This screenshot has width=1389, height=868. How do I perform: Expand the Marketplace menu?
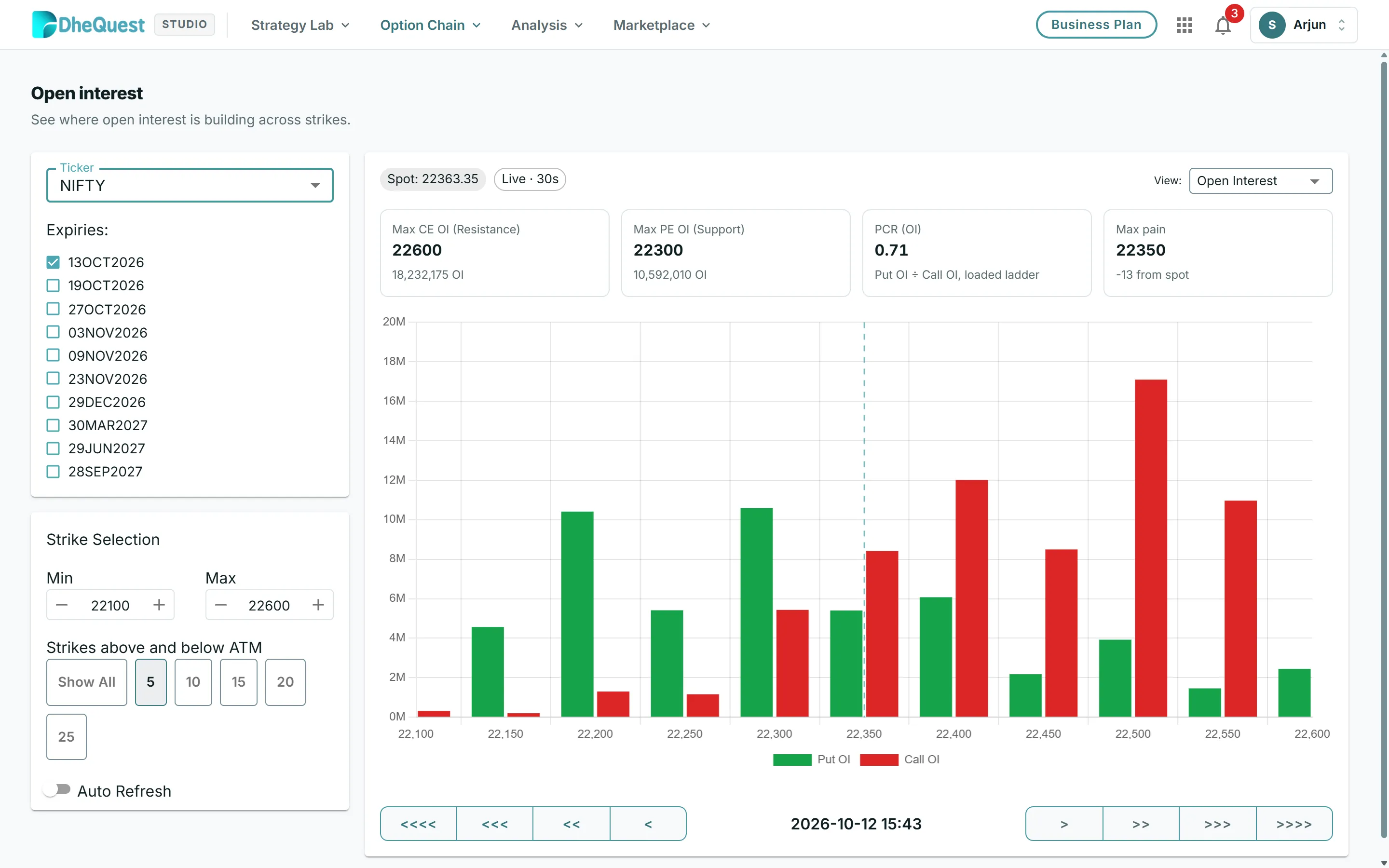662,25
